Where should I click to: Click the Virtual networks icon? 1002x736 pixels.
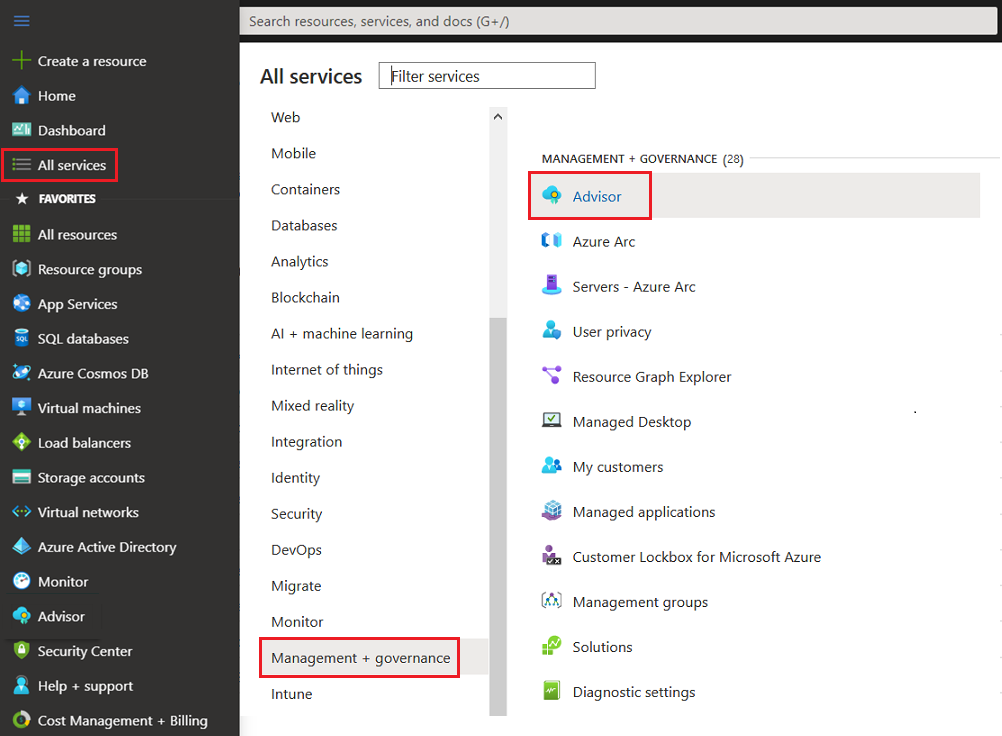tap(21, 512)
